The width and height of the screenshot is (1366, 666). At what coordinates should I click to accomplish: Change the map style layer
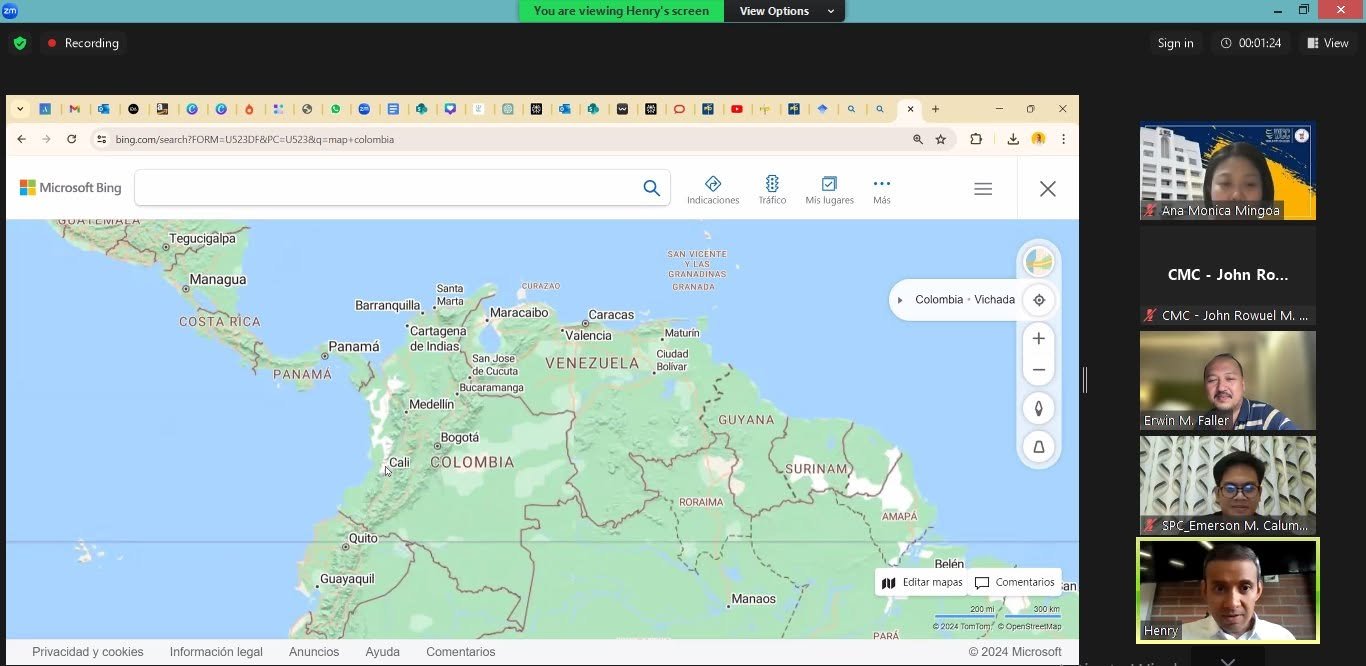[1039, 262]
